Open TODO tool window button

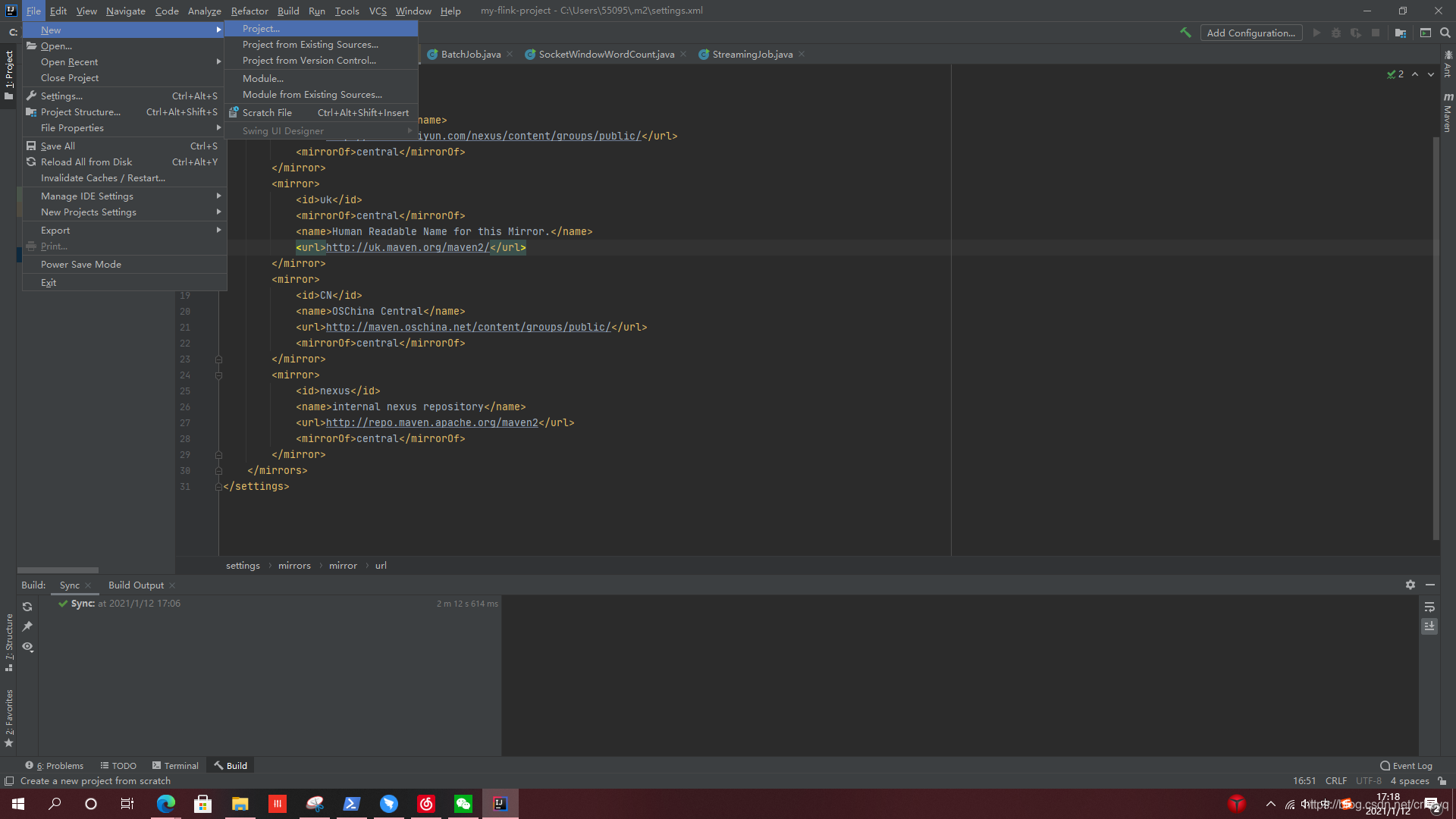118,766
